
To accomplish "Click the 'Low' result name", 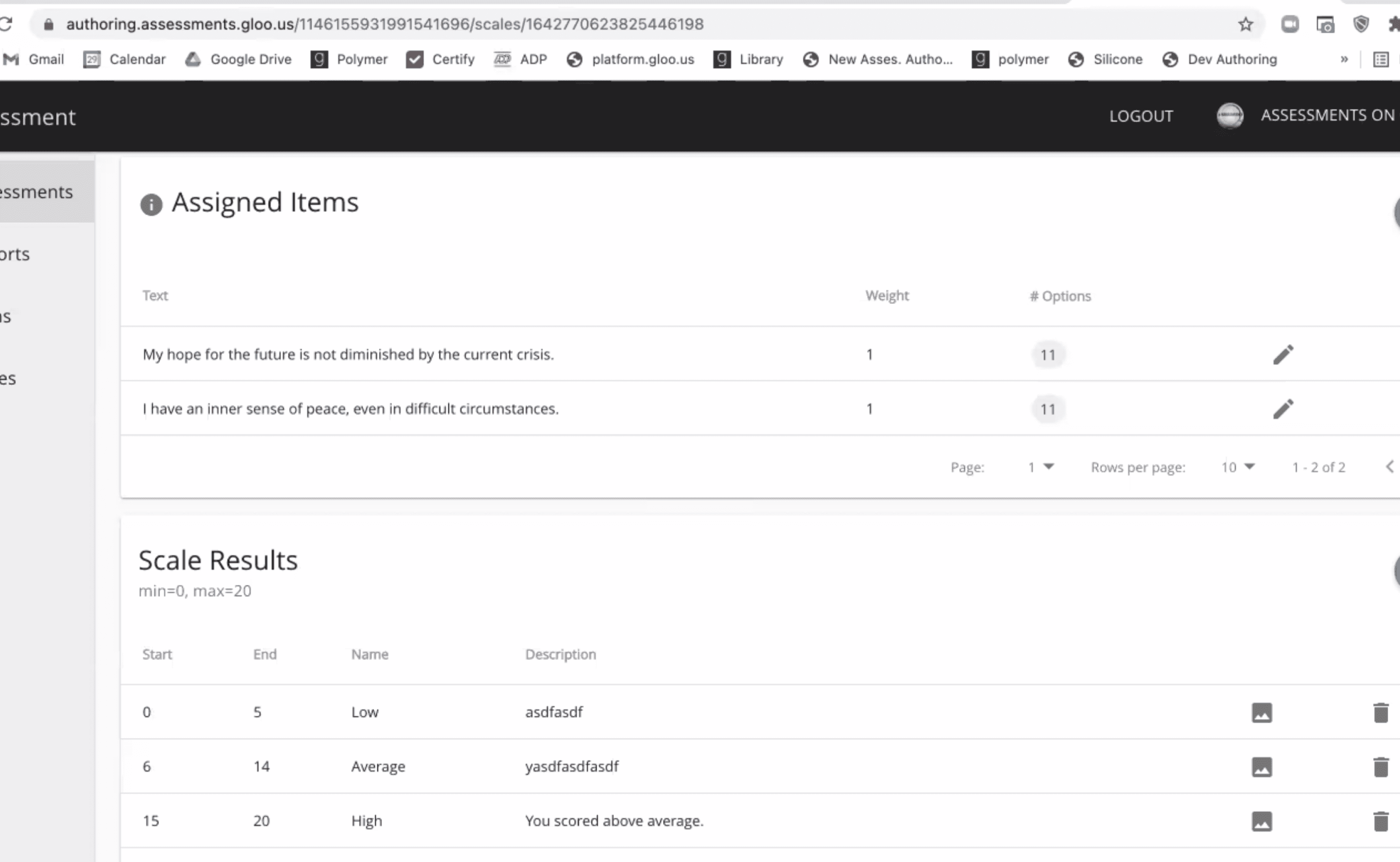I will pyautogui.click(x=365, y=712).
